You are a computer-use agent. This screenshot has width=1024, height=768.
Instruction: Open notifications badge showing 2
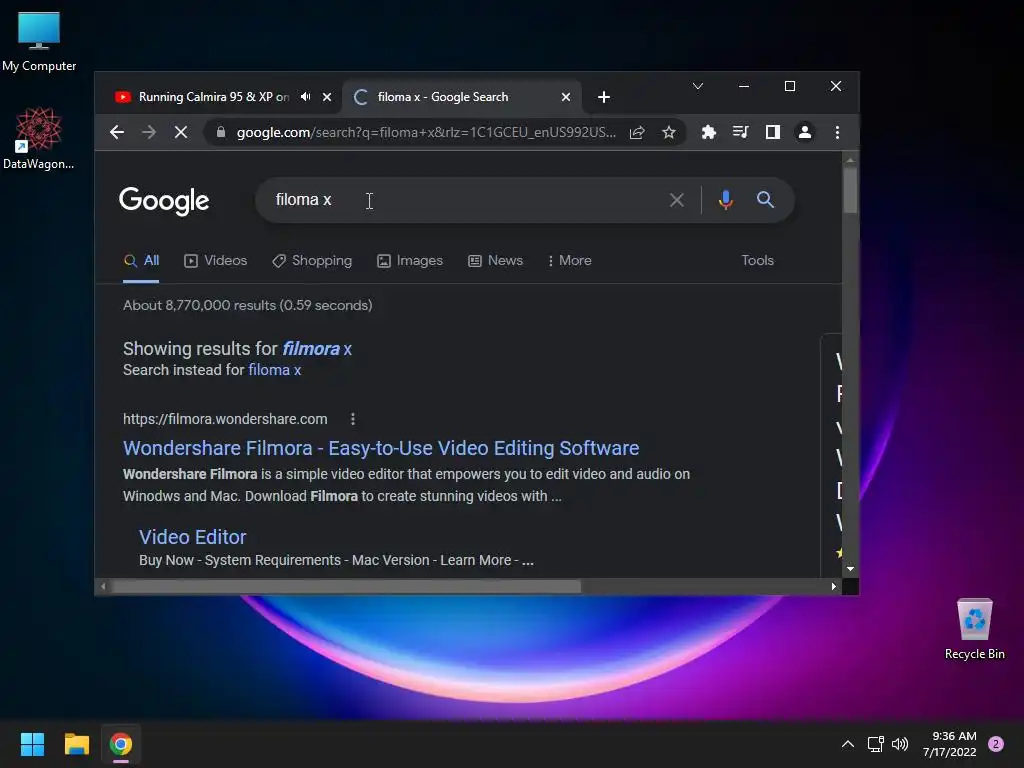[995, 744]
